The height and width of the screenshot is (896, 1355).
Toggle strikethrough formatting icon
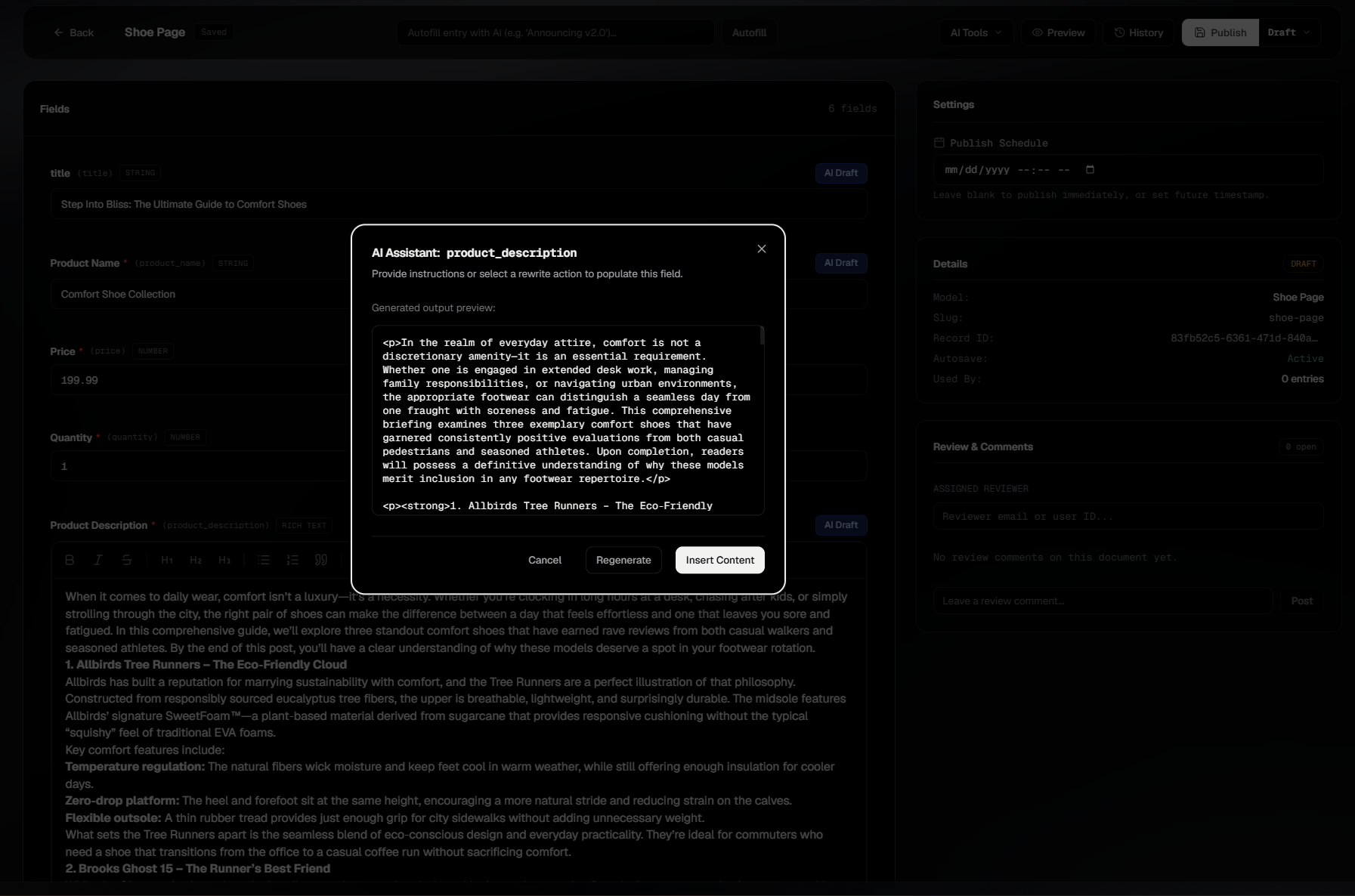point(126,560)
